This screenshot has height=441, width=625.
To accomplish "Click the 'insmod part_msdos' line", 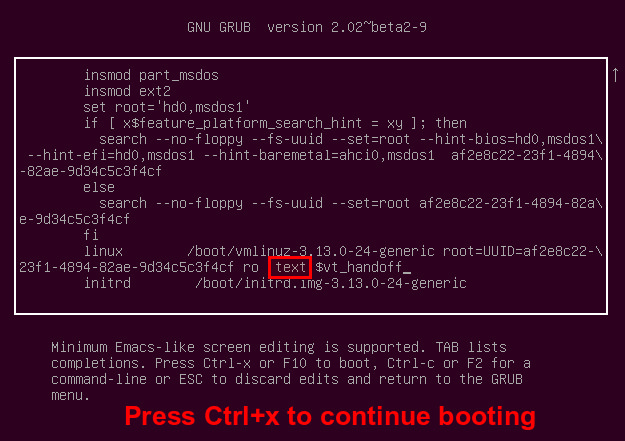I will 151,75.
